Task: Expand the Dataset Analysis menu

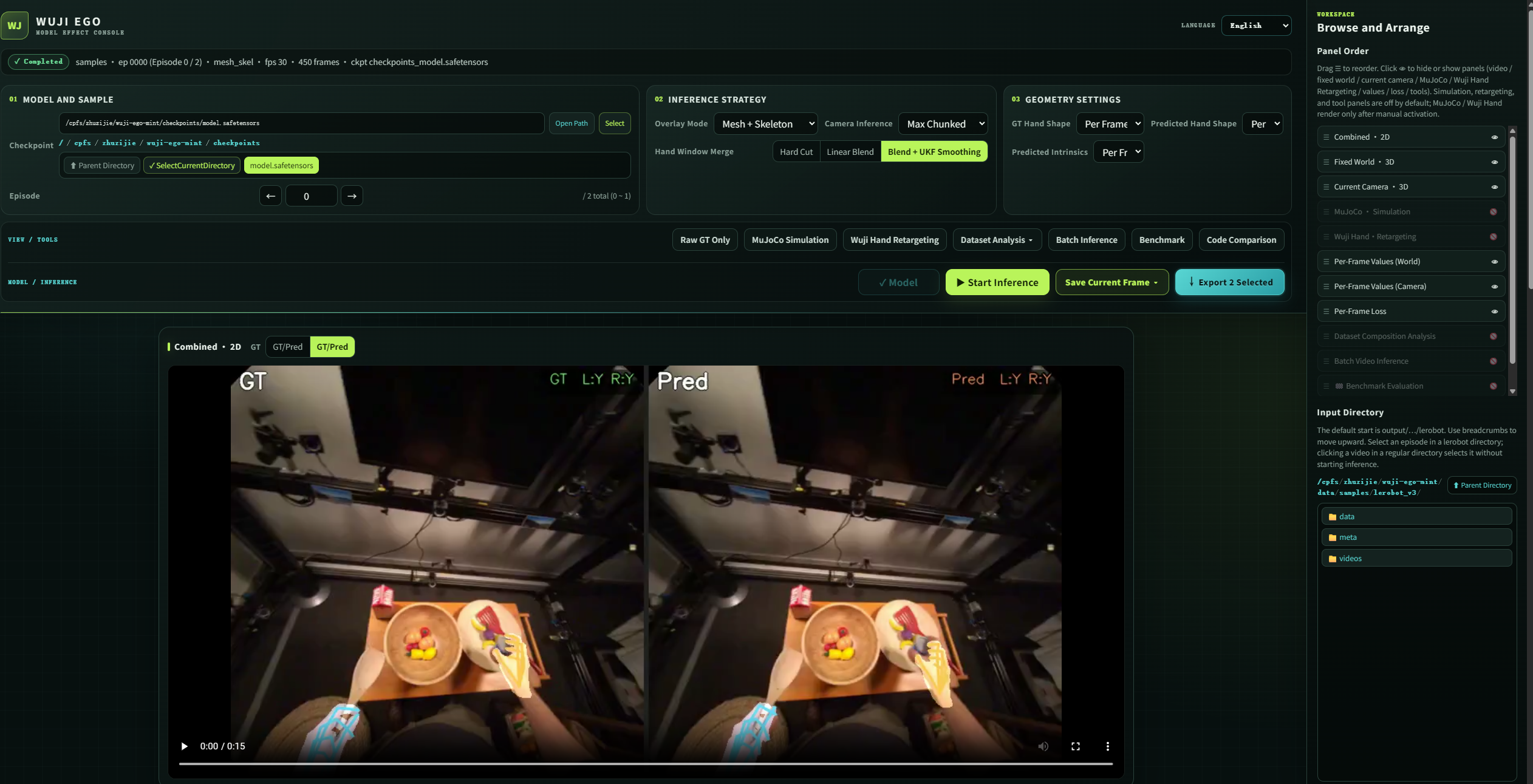Action: [997, 240]
